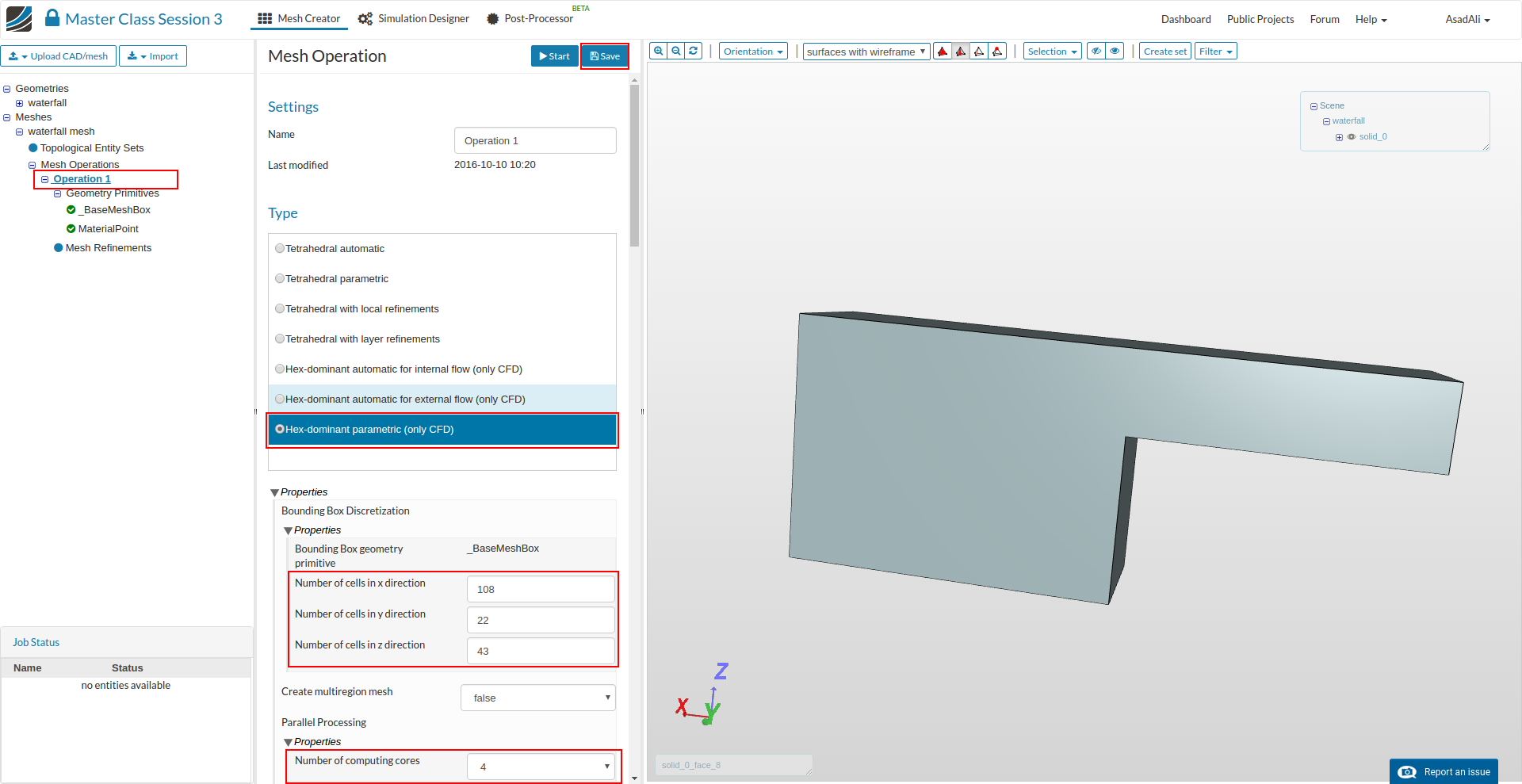Screen dimensions: 1522x784
Task: Open the Import dropdown
Action: pos(153,56)
